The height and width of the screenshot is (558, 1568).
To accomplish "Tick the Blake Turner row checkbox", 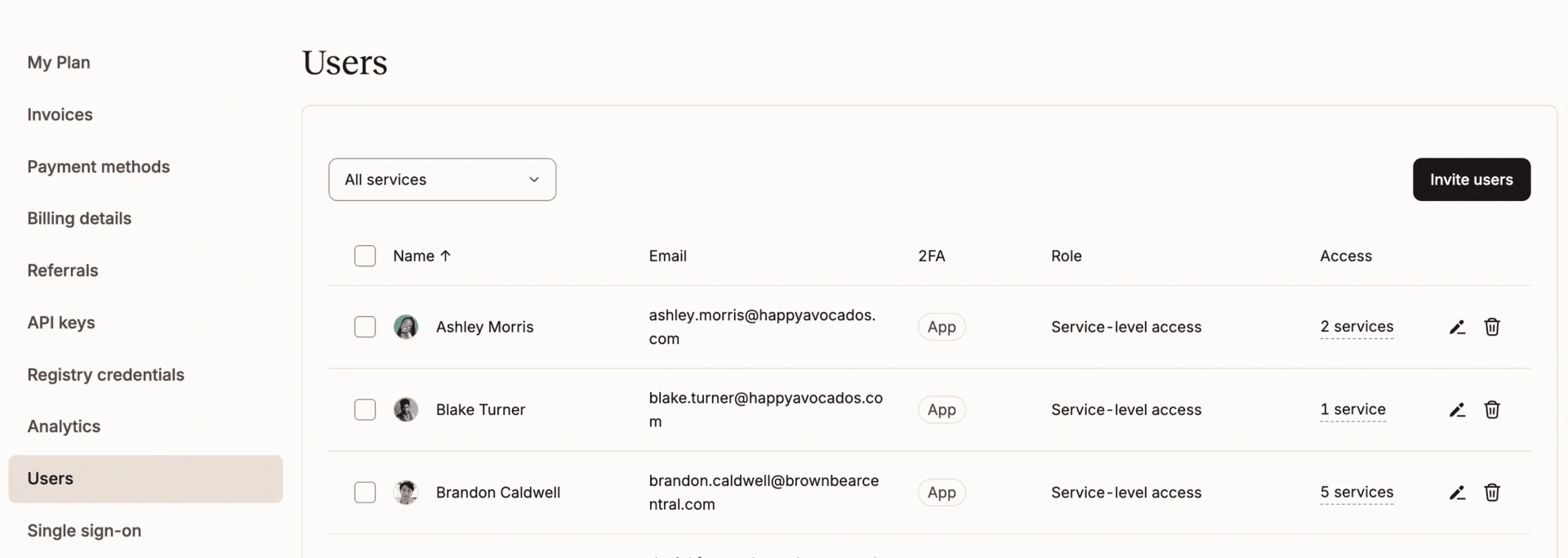I will (x=365, y=409).
